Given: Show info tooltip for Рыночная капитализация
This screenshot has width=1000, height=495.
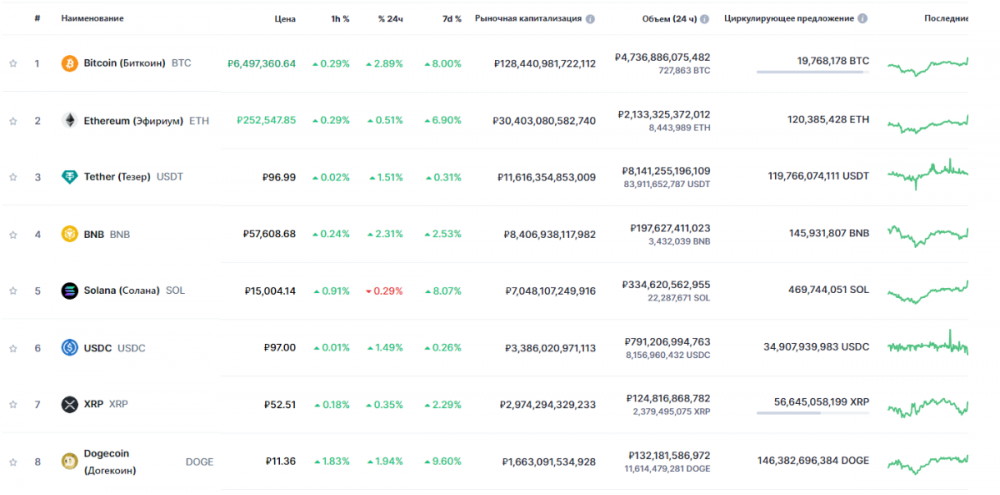Looking at the screenshot, I should coord(590,19).
